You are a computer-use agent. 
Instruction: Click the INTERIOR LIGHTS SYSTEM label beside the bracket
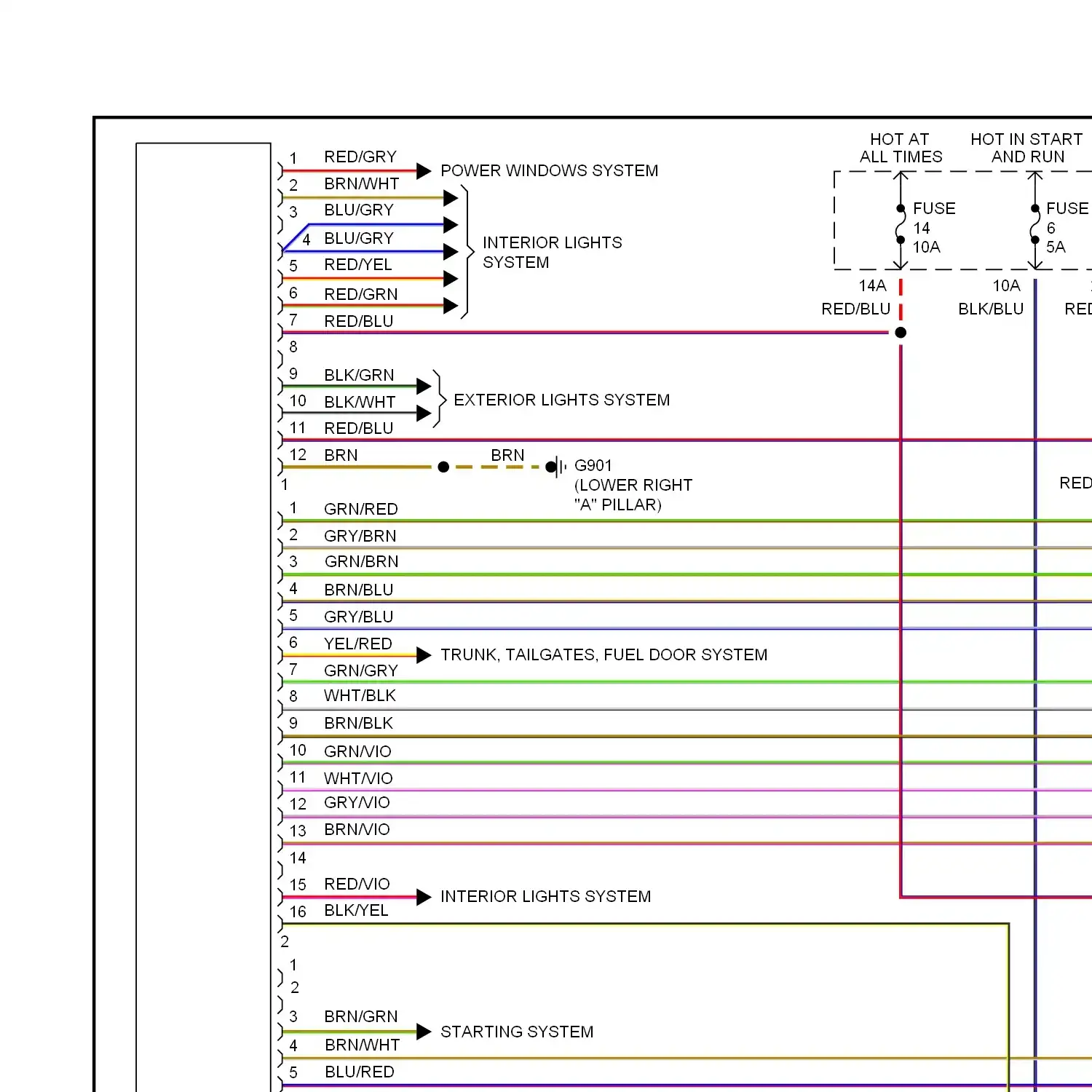pos(553,253)
